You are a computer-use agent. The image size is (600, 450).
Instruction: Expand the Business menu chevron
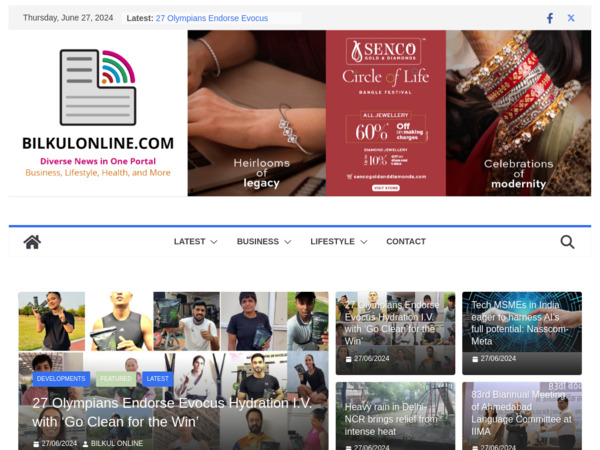(288, 242)
